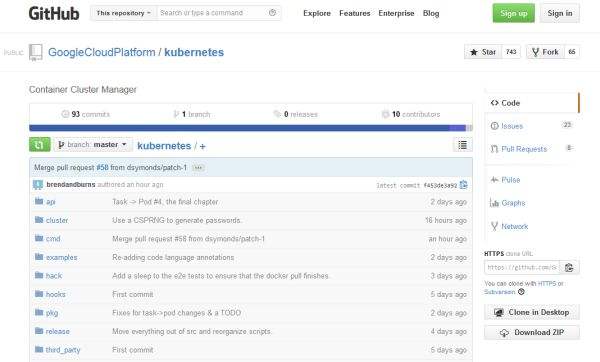The height and width of the screenshot is (362, 600).
Task: View the 1 branch link
Action: (192, 114)
